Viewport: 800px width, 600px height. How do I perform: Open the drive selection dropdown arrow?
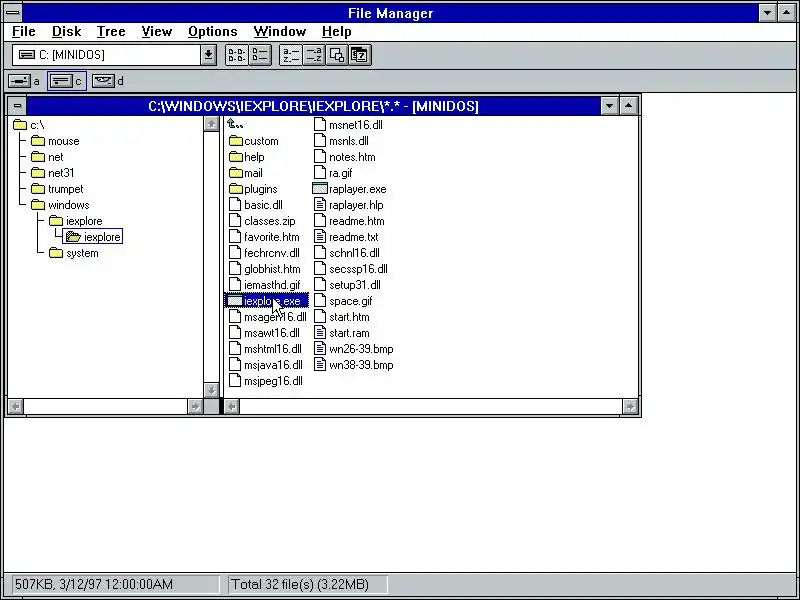click(x=208, y=55)
